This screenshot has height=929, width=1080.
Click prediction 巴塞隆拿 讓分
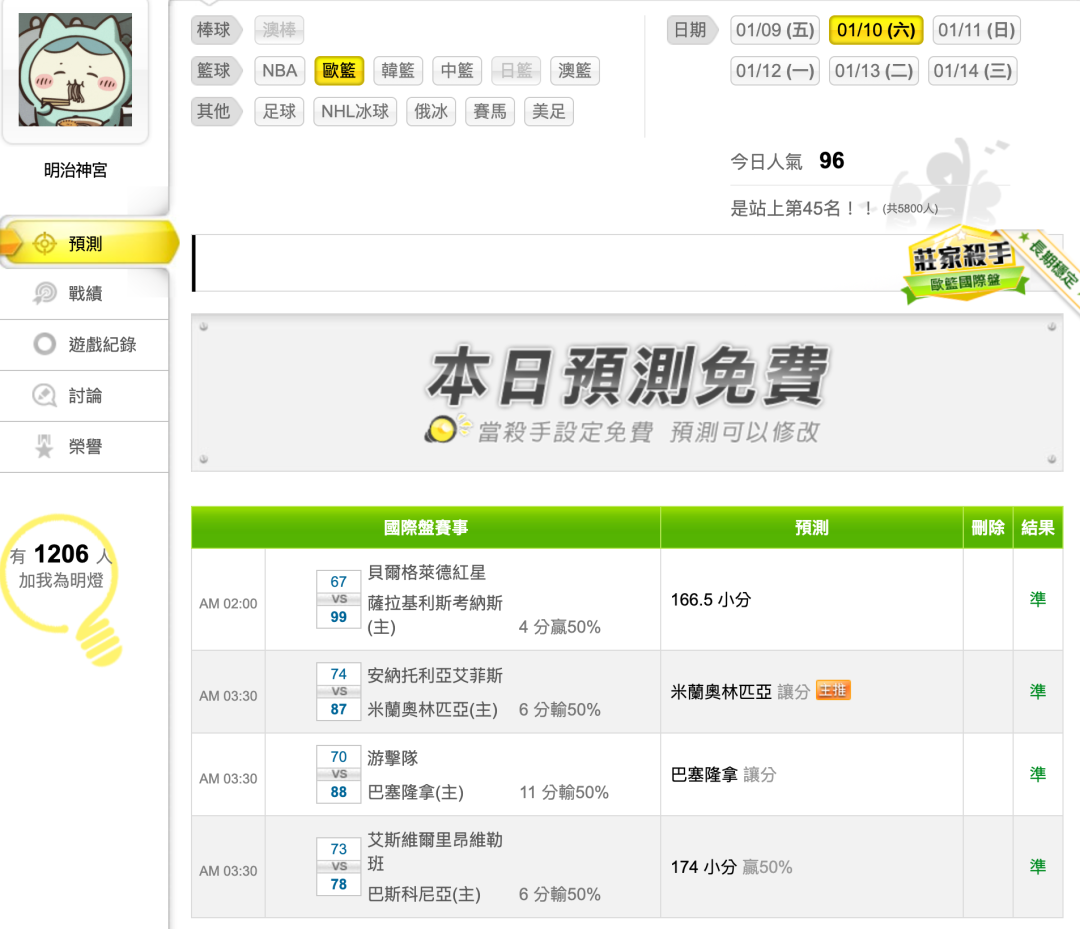[723, 774]
